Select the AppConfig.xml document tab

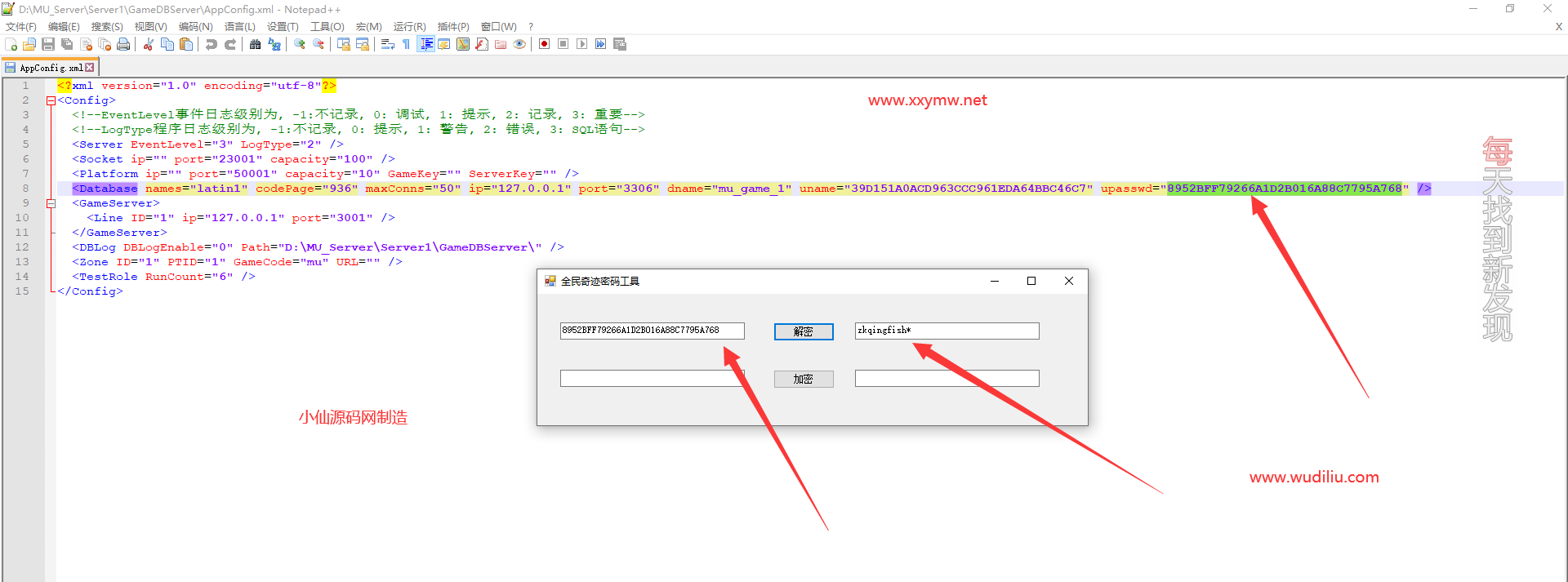(x=51, y=68)
